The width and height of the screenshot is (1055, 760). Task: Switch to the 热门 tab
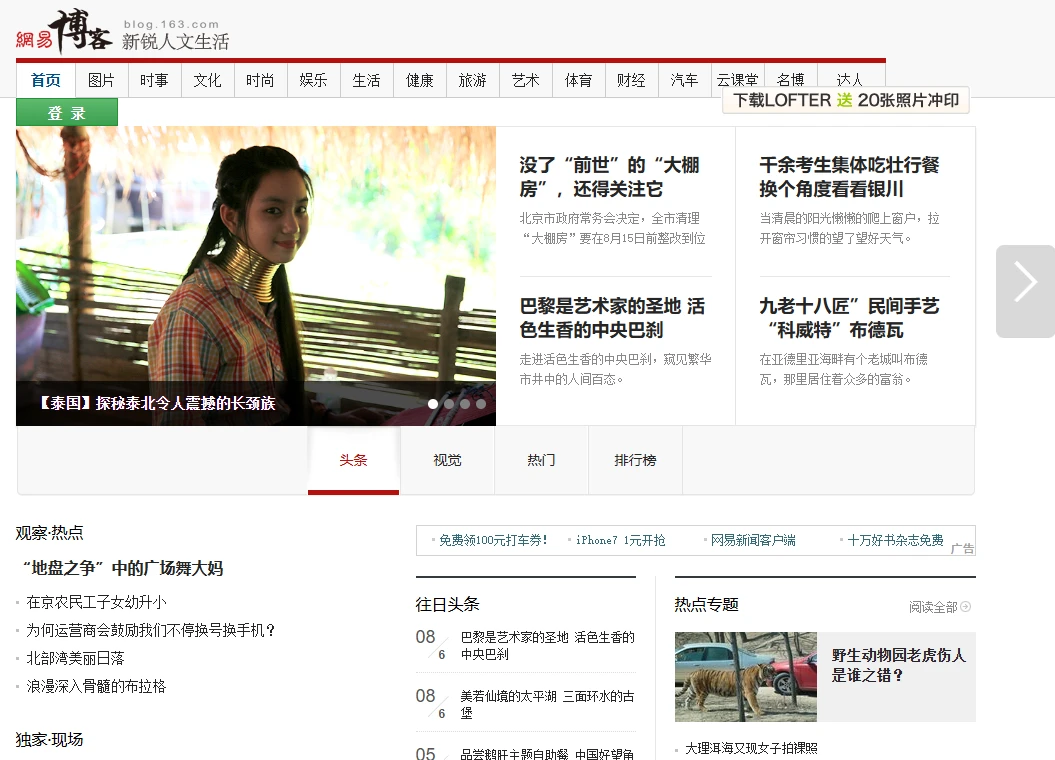tap(541, 460)
